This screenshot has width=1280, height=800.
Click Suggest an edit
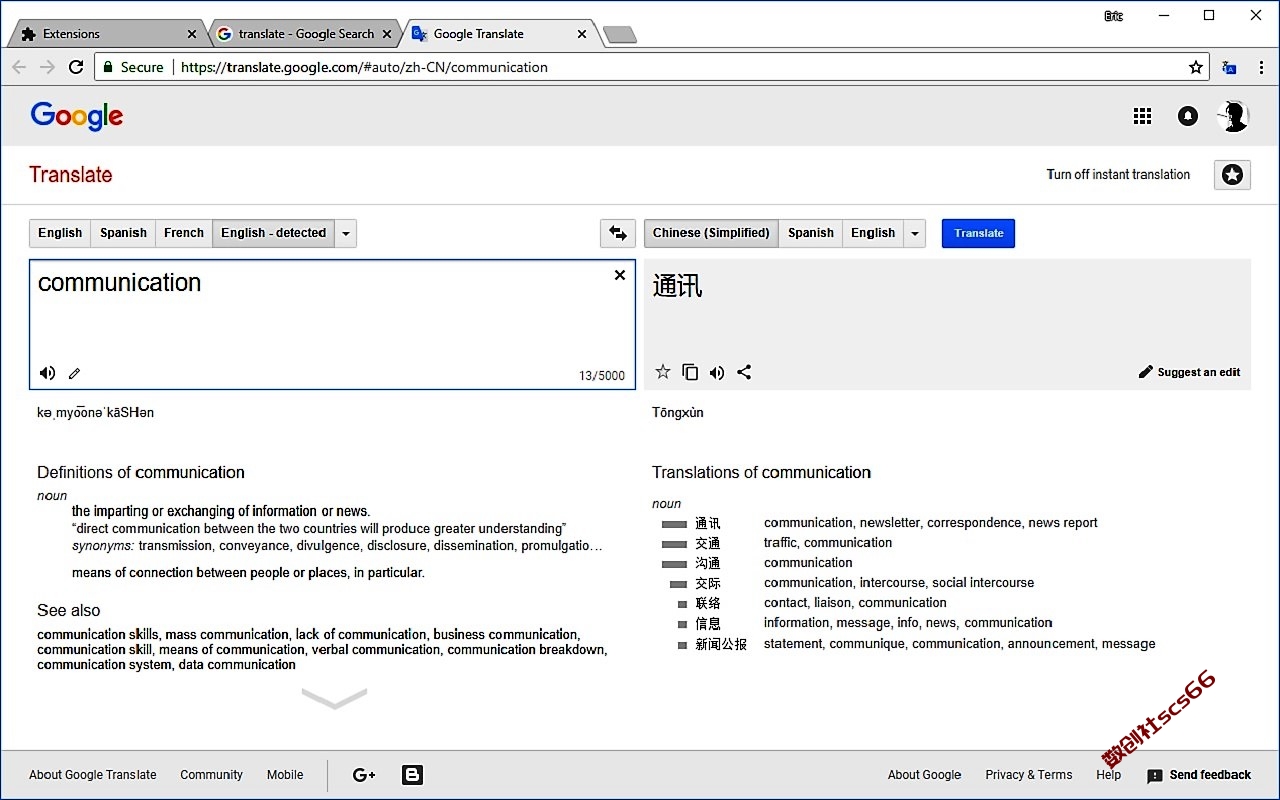pos(1189,372)
